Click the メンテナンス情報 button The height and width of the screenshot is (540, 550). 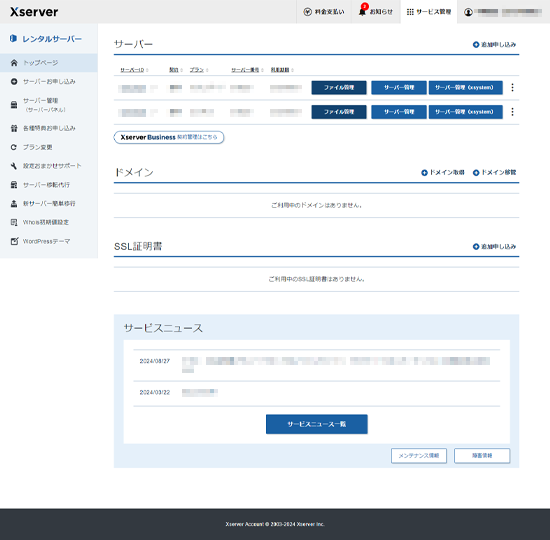click(x=419, y=456)
